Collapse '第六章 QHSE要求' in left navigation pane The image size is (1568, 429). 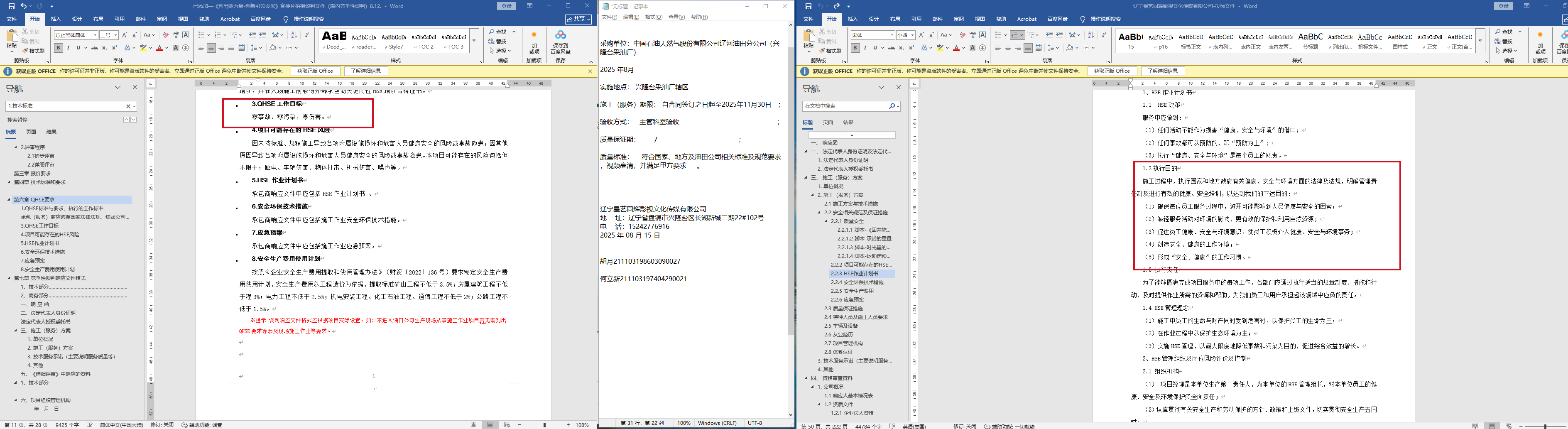click(9, 200)
